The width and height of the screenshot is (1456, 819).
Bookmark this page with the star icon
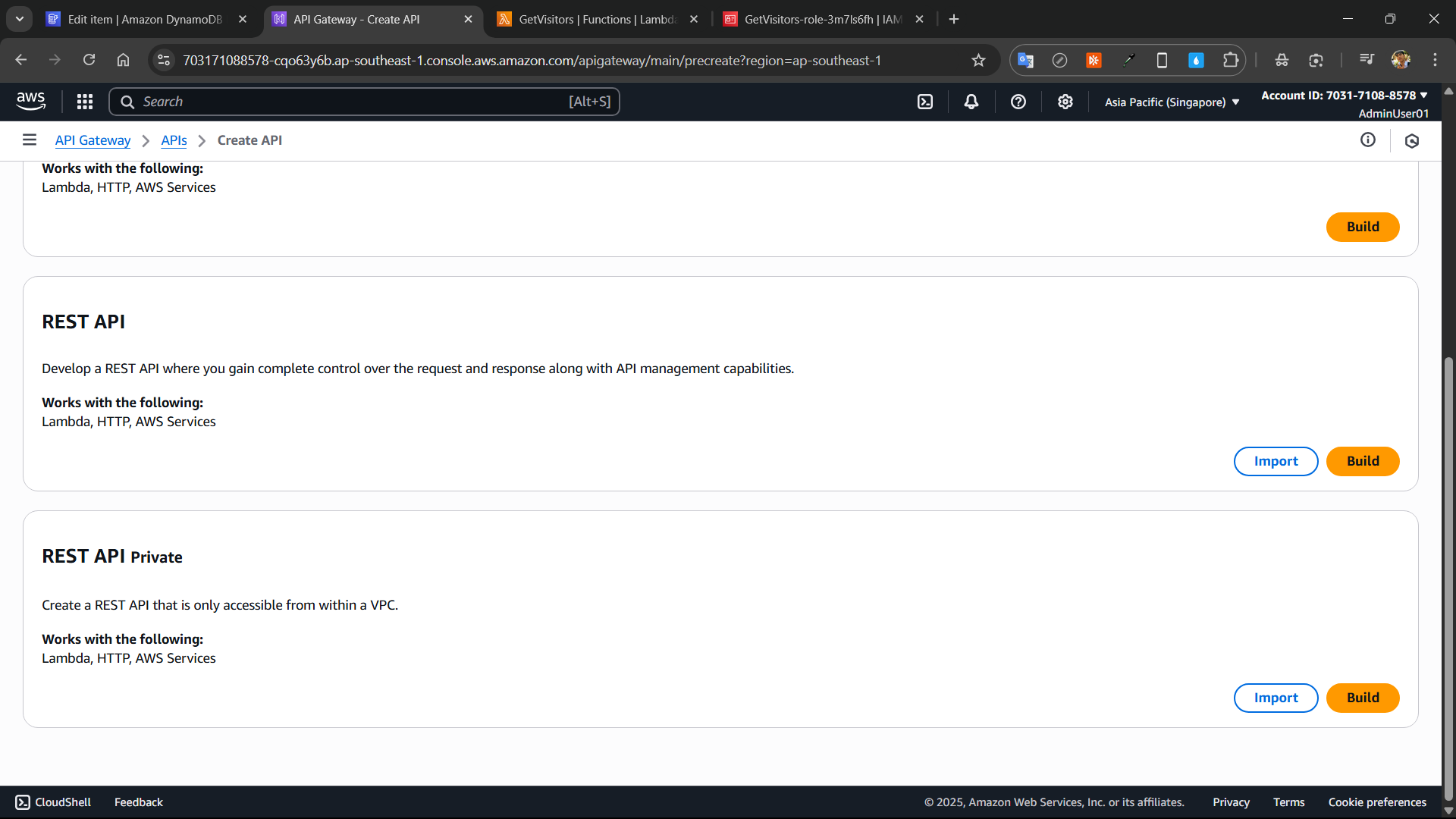click(978, 60)
